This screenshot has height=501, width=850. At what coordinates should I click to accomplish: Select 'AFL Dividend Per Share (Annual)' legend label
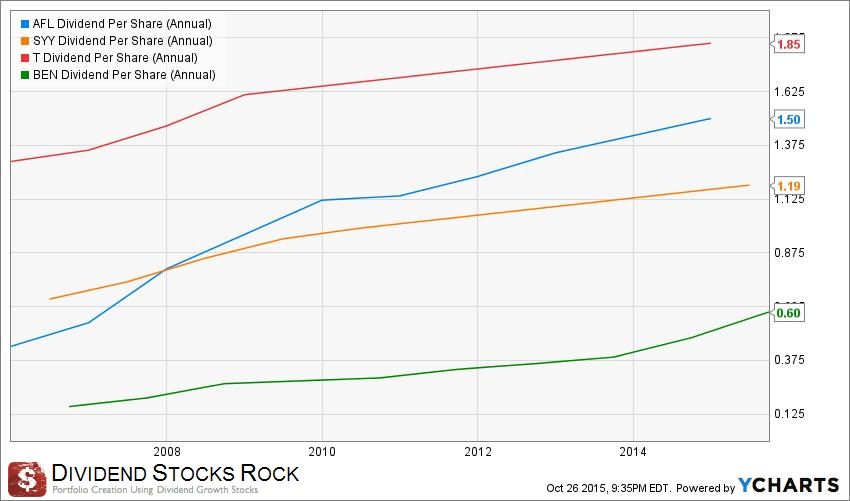(x=122, y=24)
